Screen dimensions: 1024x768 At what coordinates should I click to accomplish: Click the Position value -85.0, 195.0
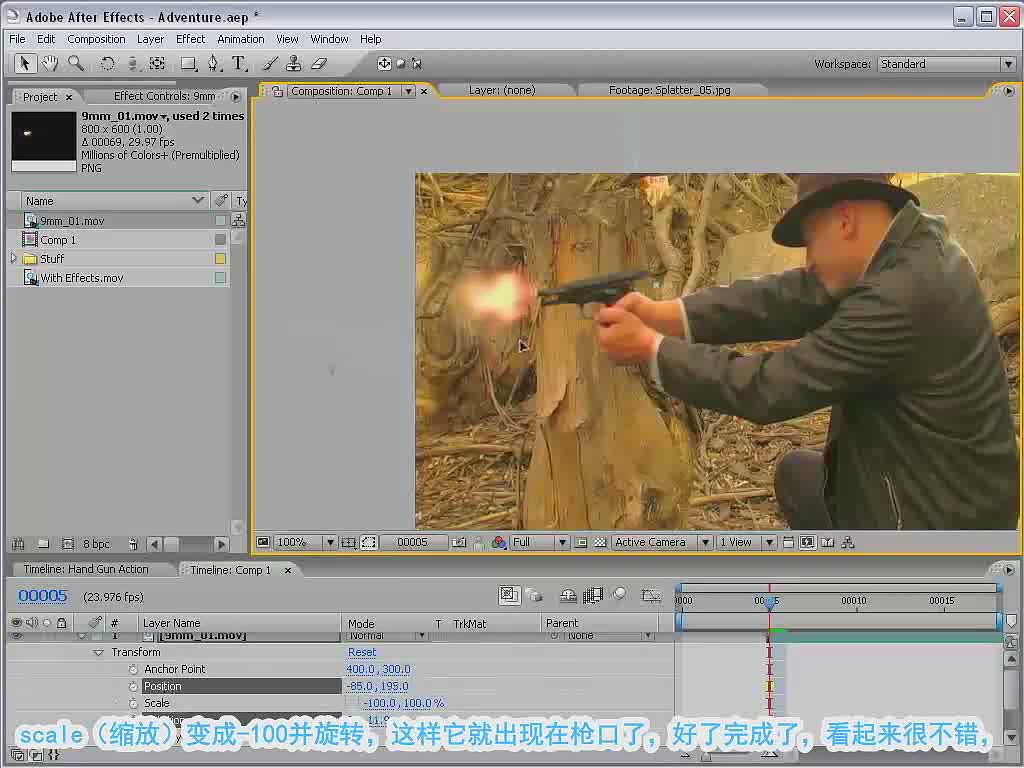coord(377,686)
